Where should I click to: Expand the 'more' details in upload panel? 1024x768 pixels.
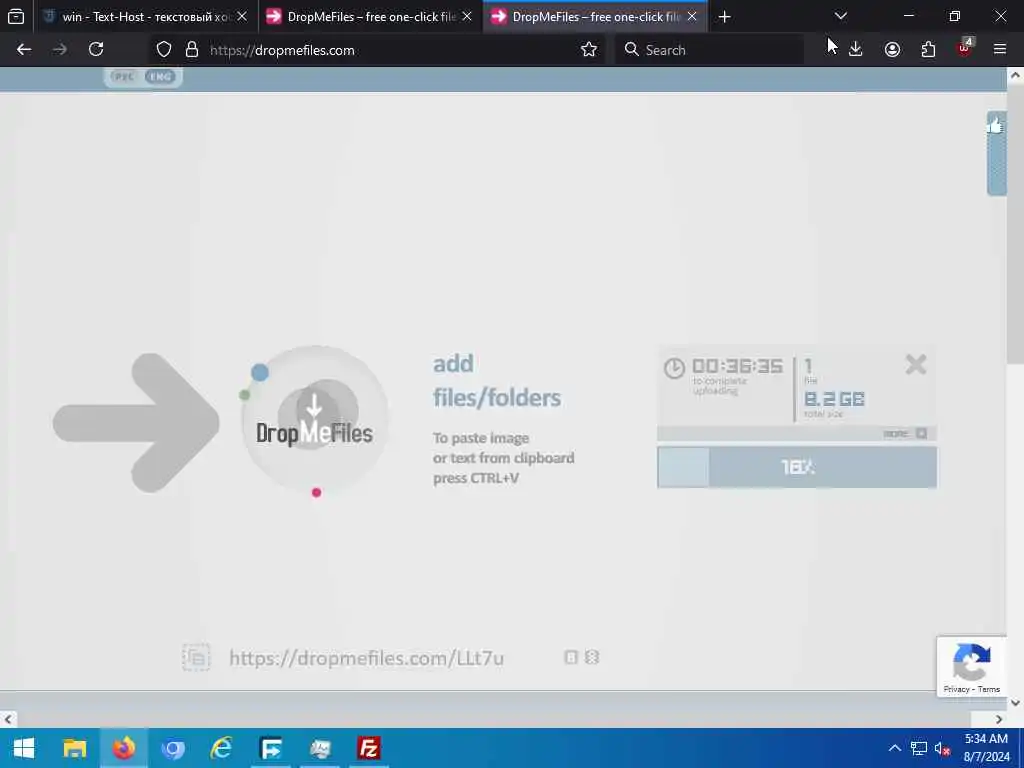(904, 434)
